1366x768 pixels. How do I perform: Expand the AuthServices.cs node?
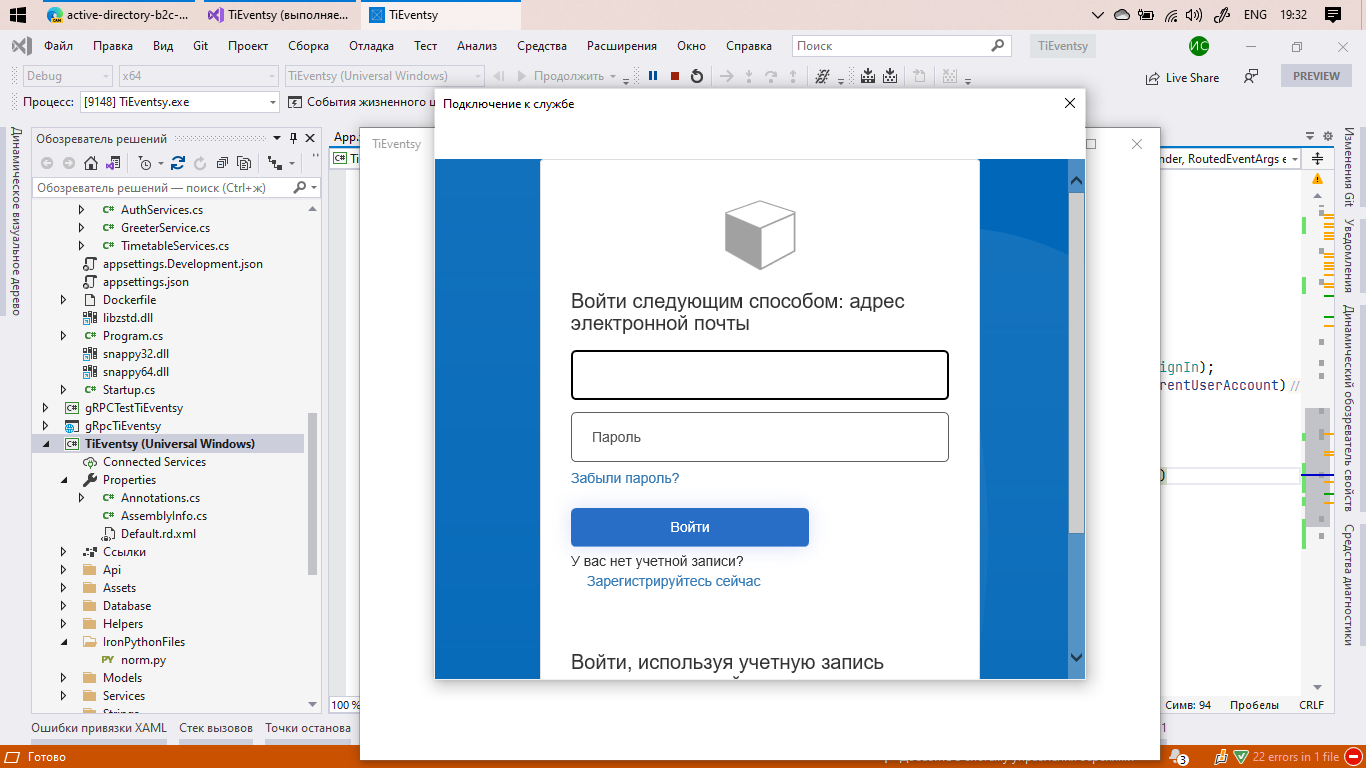(82, 210)
